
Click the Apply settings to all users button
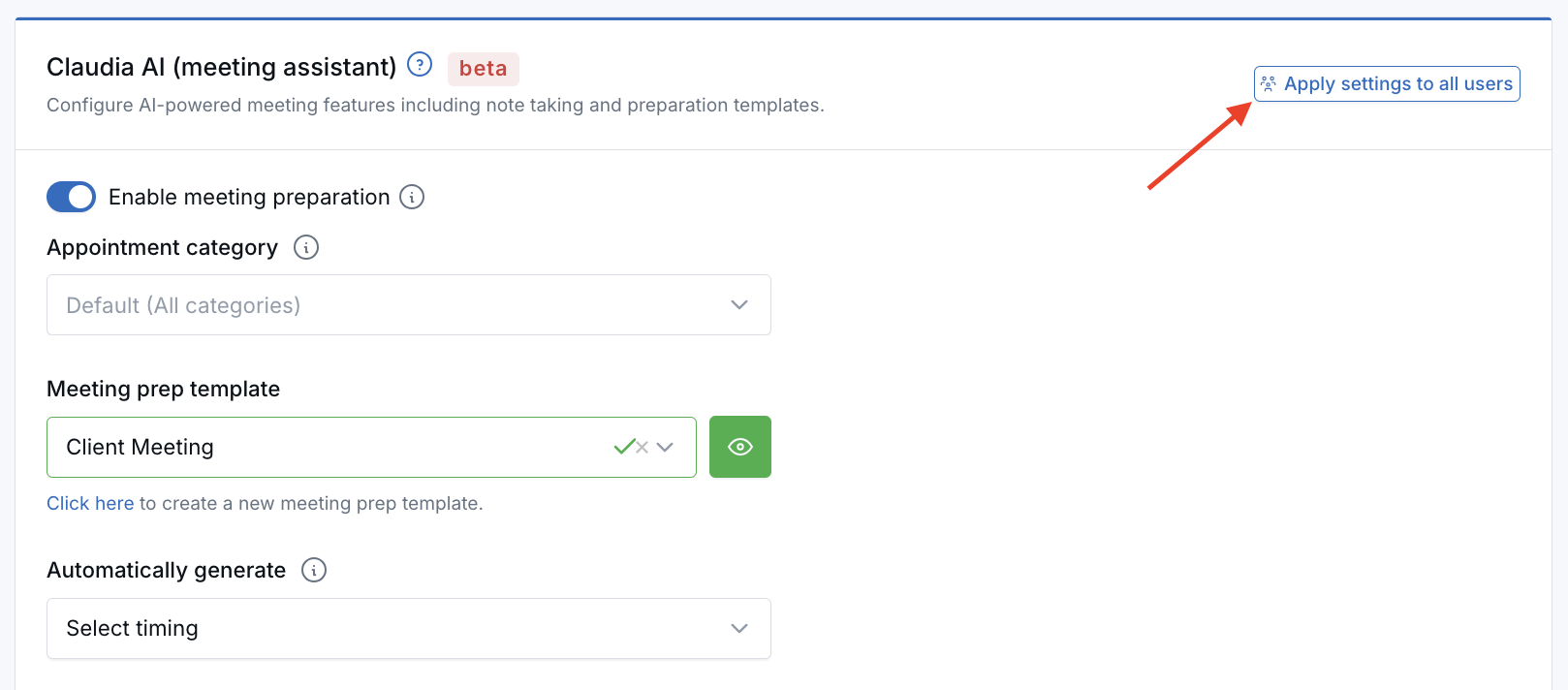click(x=1386, y=83)
